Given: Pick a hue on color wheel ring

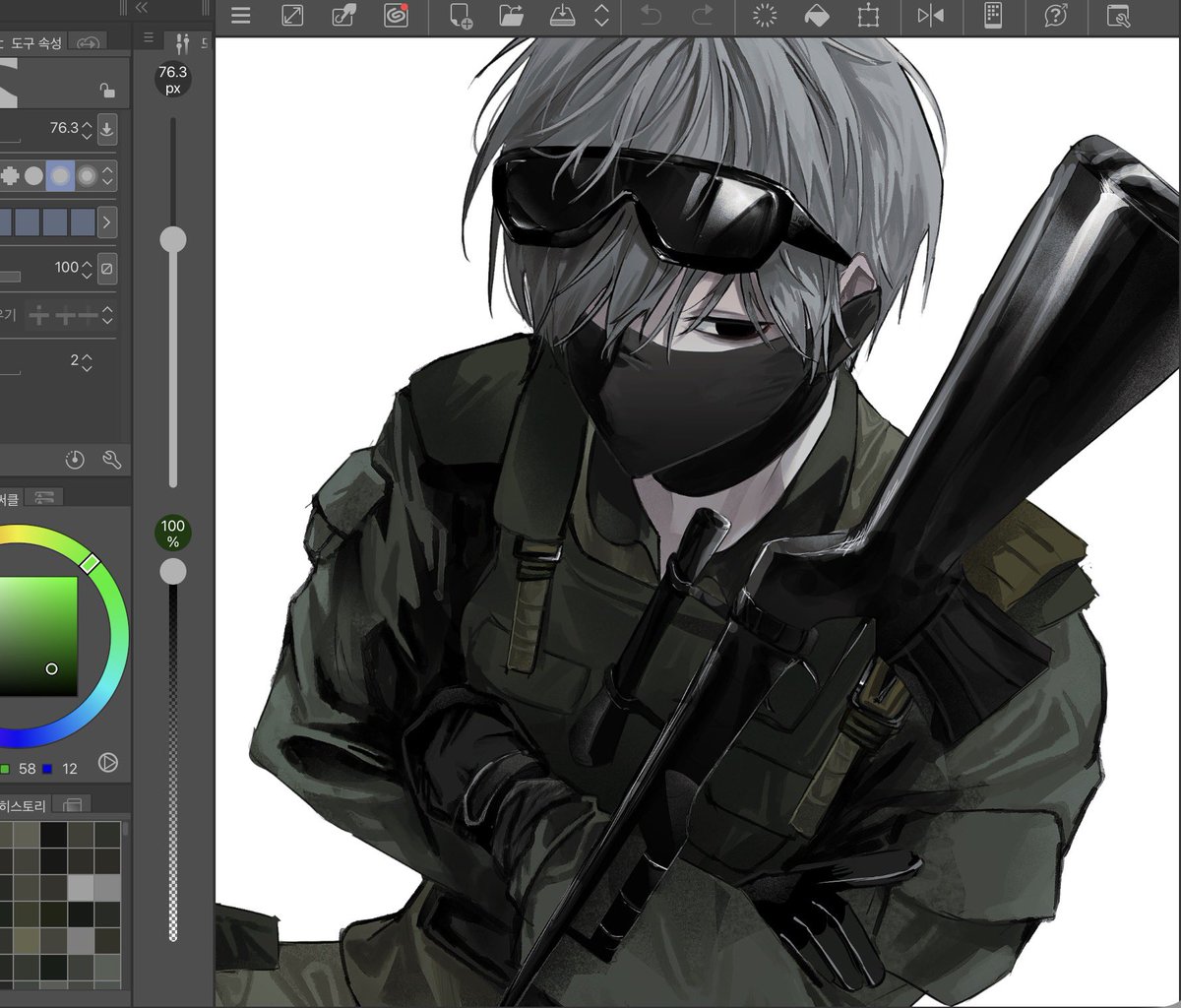Looking at the screenshot, I should click(x=90, y=563).
